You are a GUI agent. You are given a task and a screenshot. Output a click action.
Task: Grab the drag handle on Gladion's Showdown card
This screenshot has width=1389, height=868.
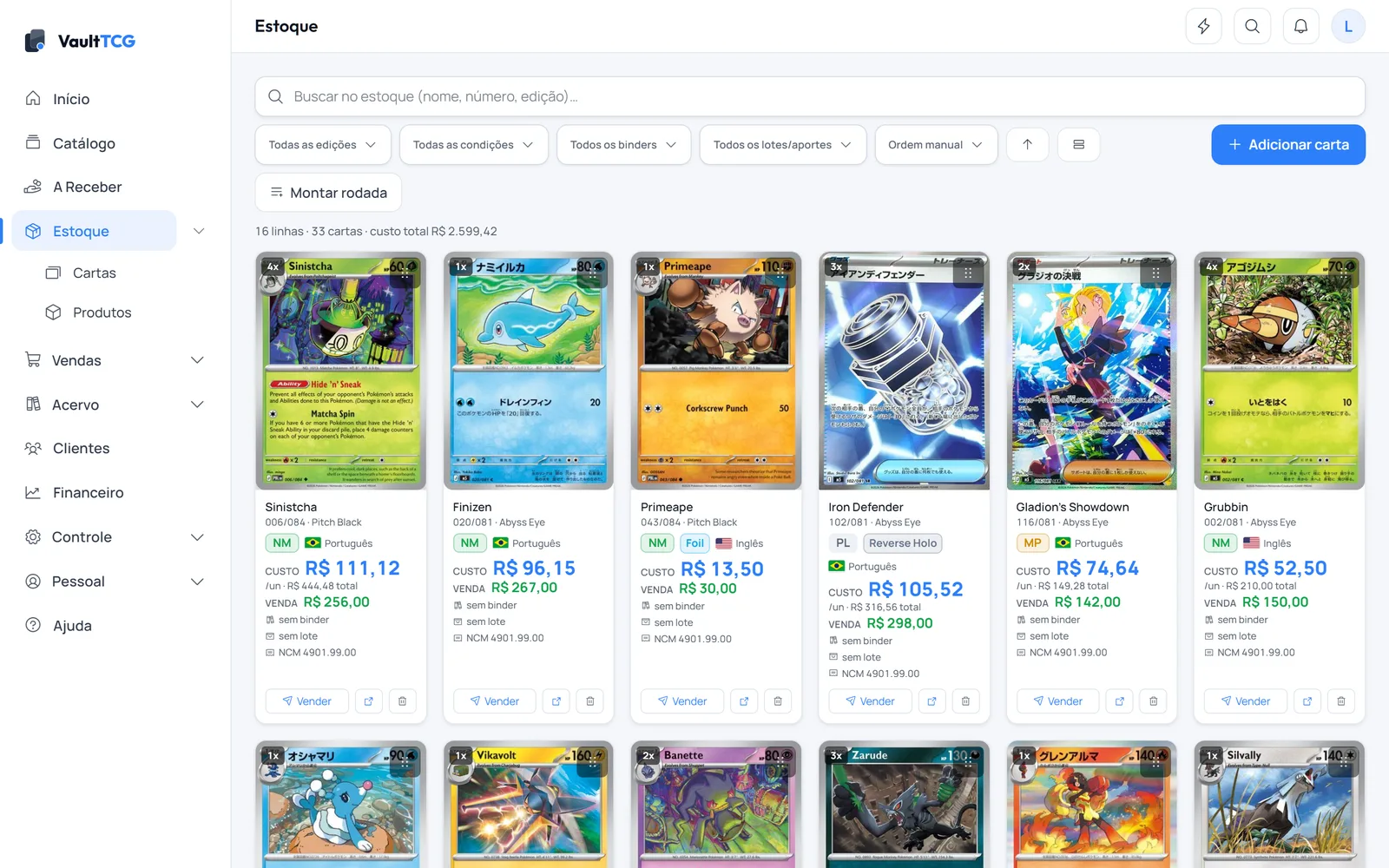[x=1155, y=273]
